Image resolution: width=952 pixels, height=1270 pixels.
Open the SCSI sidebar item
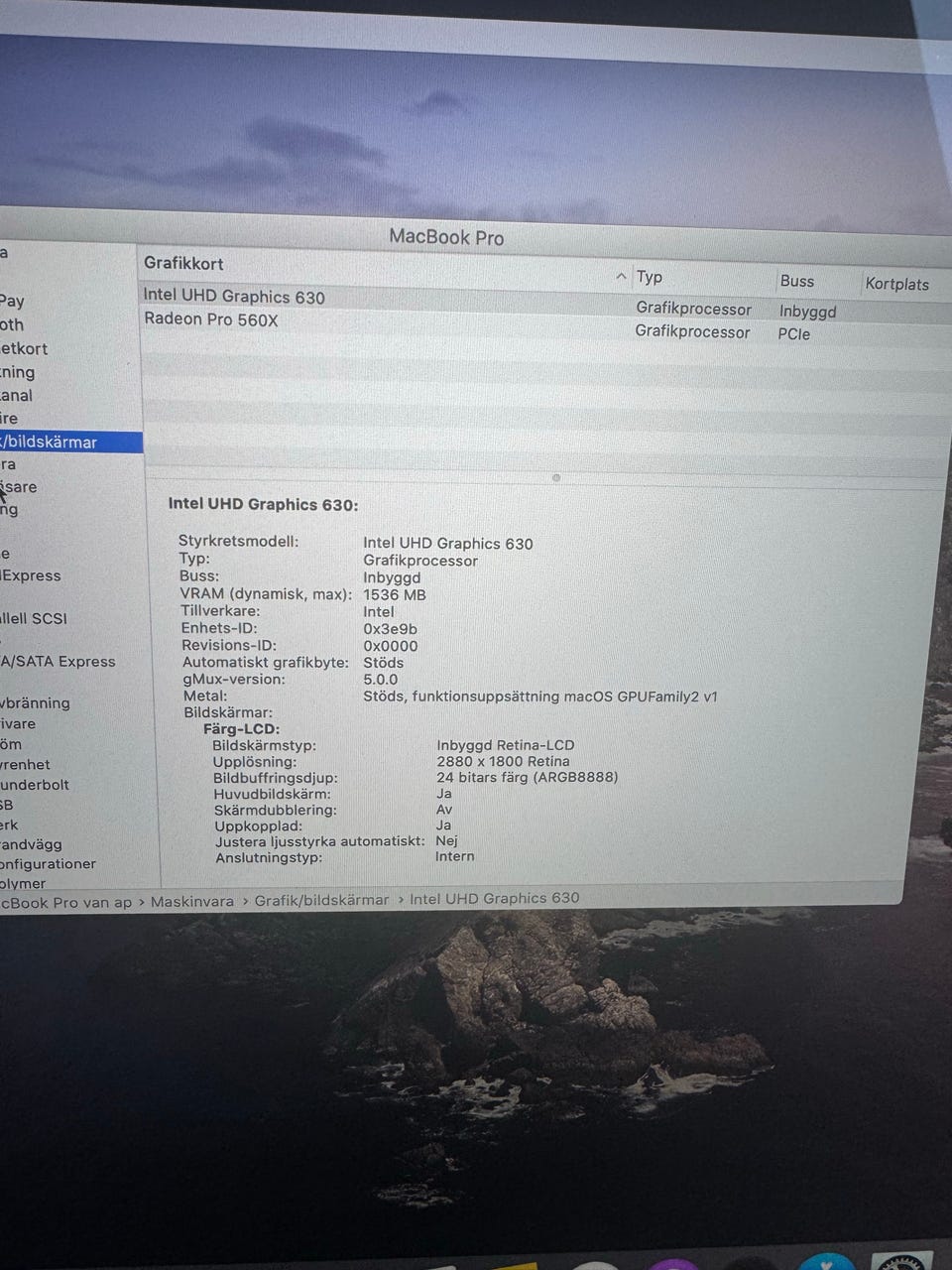pos(34,618)
